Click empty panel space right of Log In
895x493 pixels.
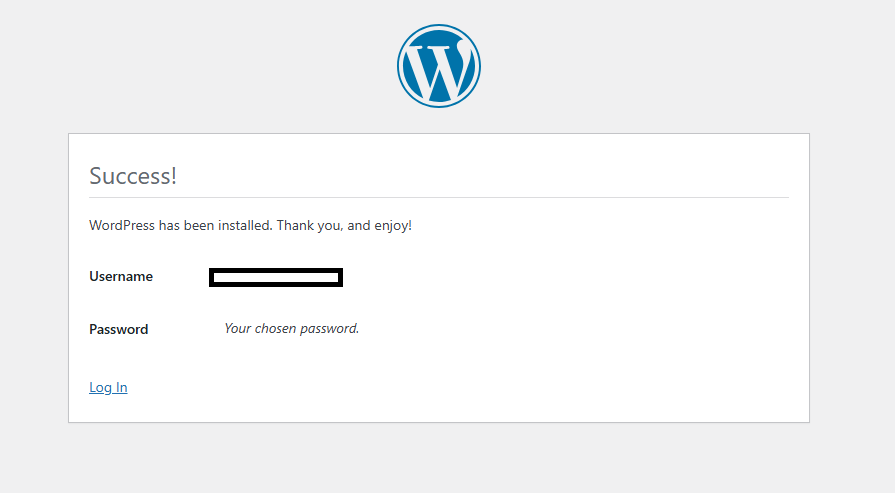click(450, 388)
